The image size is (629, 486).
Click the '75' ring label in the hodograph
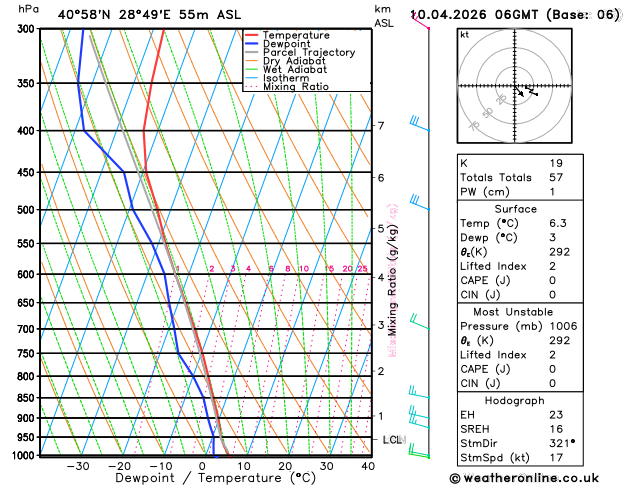click(x=474, y=126)
